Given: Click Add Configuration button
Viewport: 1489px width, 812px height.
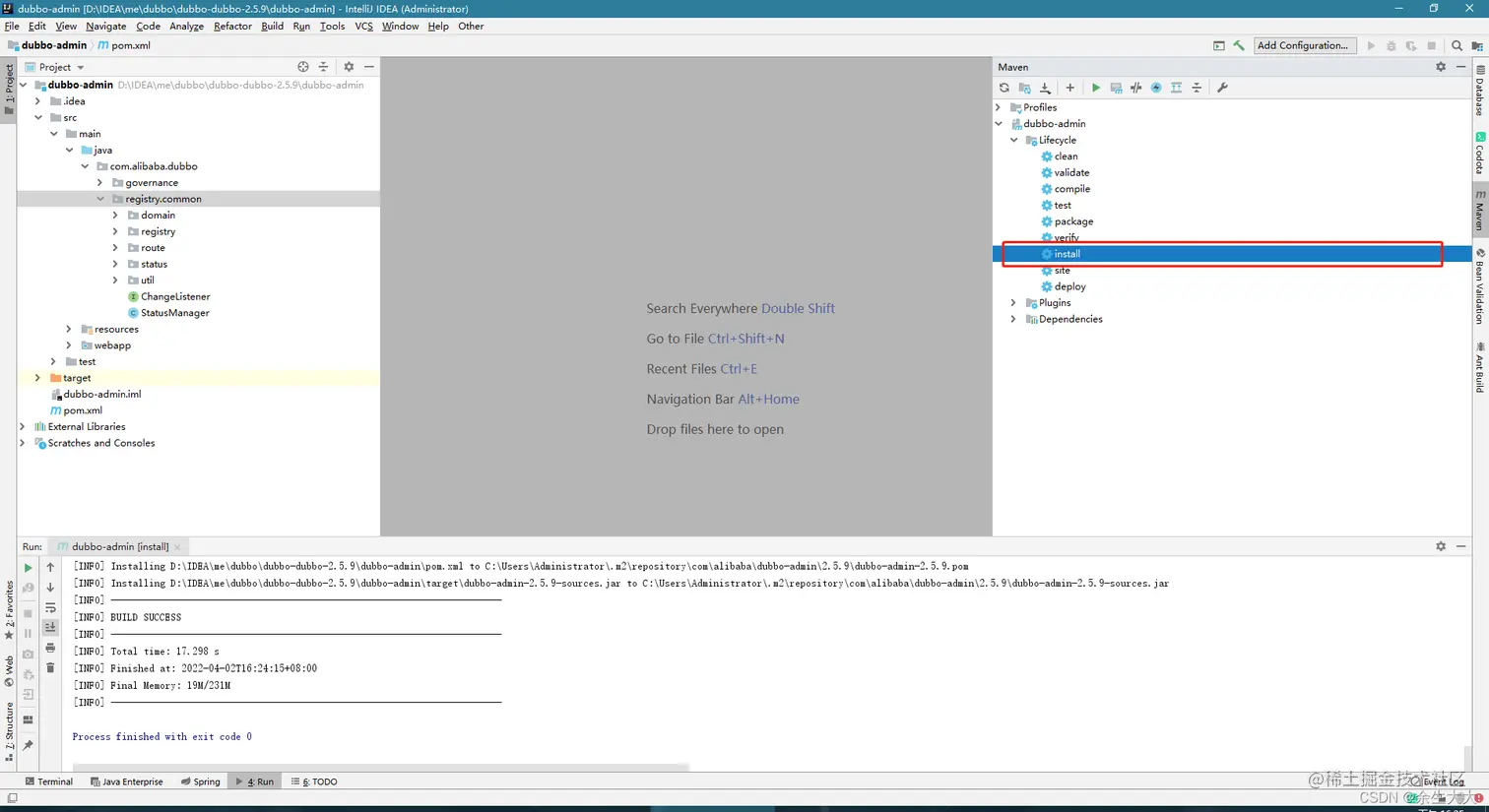Looking at the screenshot, I should [x=1303, y=45].
